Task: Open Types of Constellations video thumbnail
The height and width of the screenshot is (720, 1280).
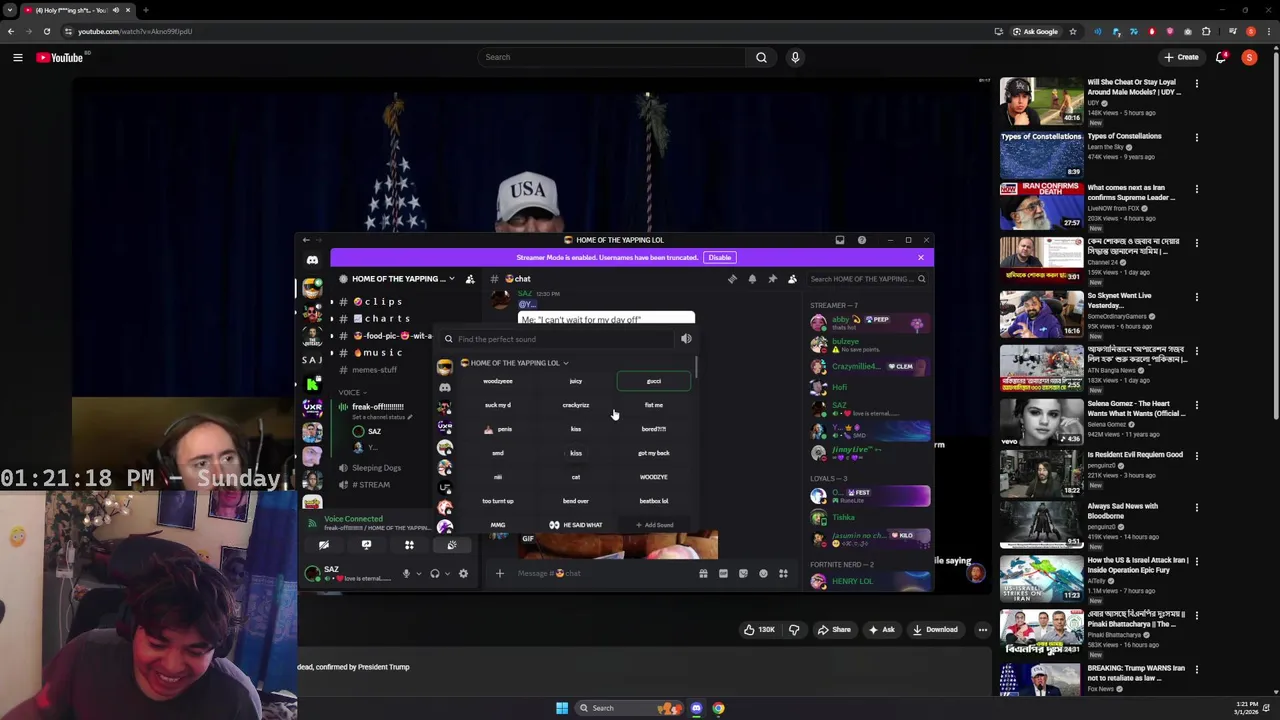Action: click(x=1041, y=154)
